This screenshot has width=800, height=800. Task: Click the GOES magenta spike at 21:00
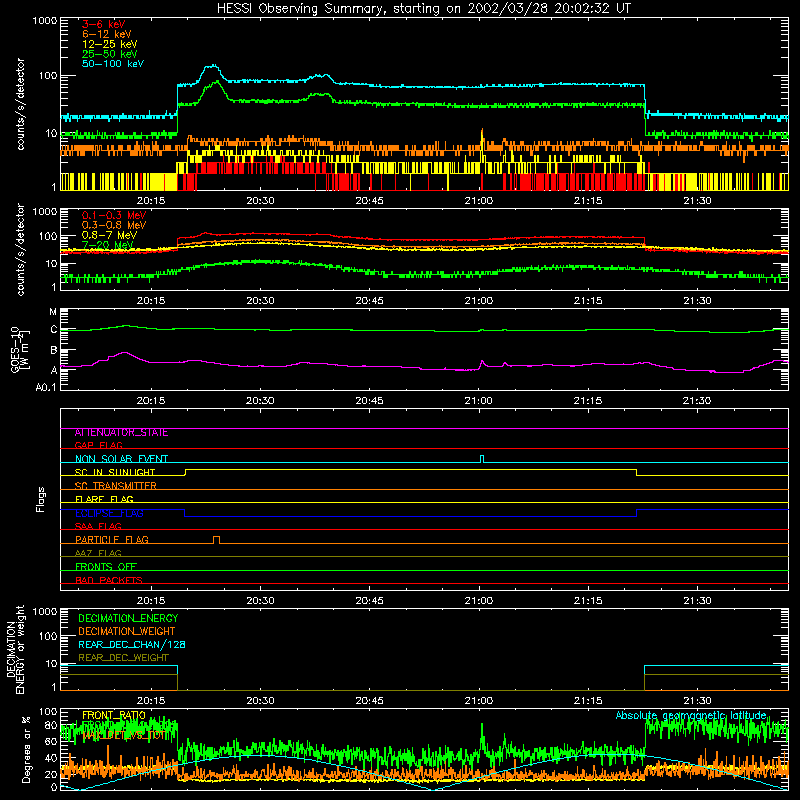tap(482, 362)
